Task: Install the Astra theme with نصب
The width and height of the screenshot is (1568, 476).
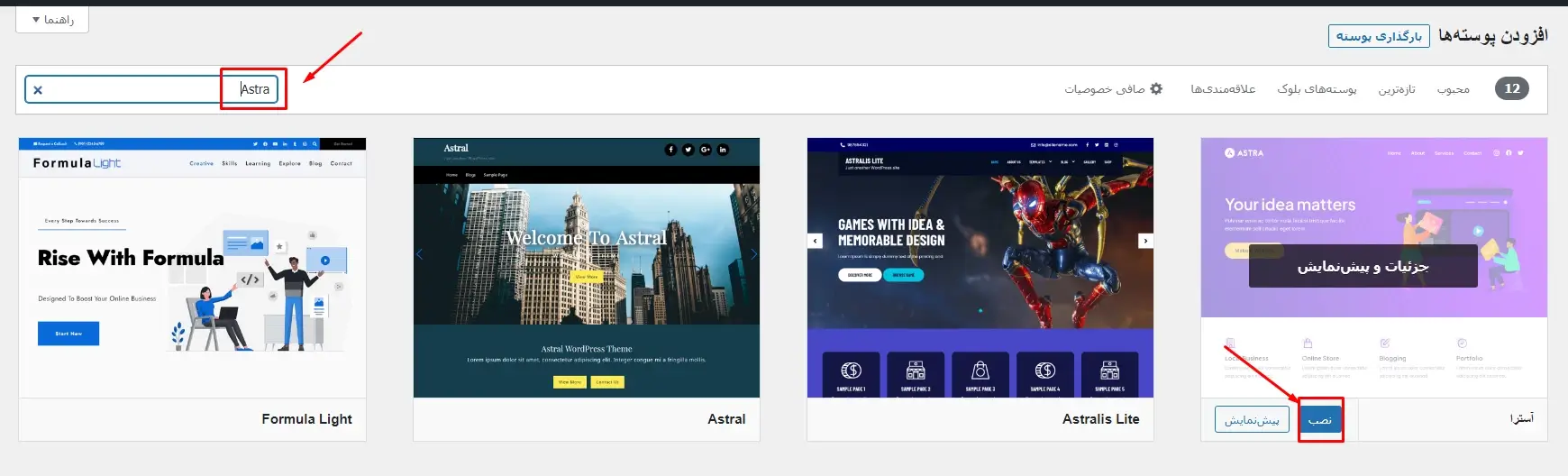Action: (x=1320, y=419)
